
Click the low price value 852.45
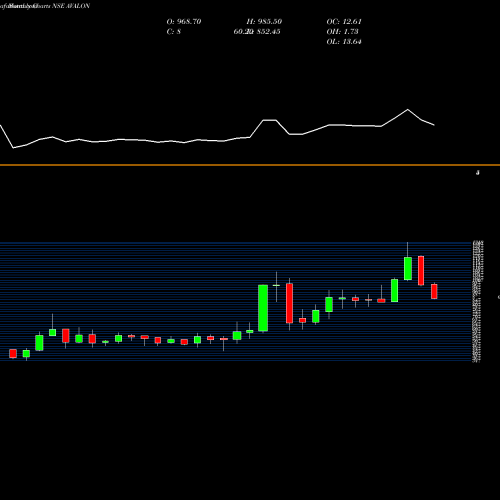pos(268,32)
